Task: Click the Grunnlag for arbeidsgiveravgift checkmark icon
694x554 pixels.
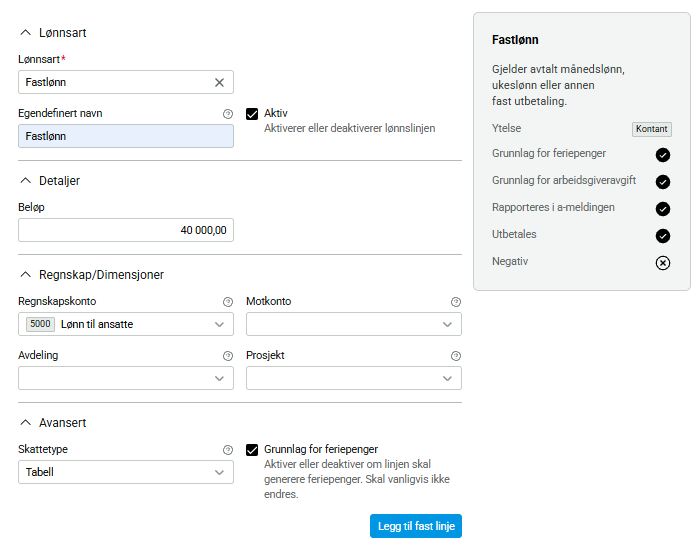Action: (x=663, y=182)
